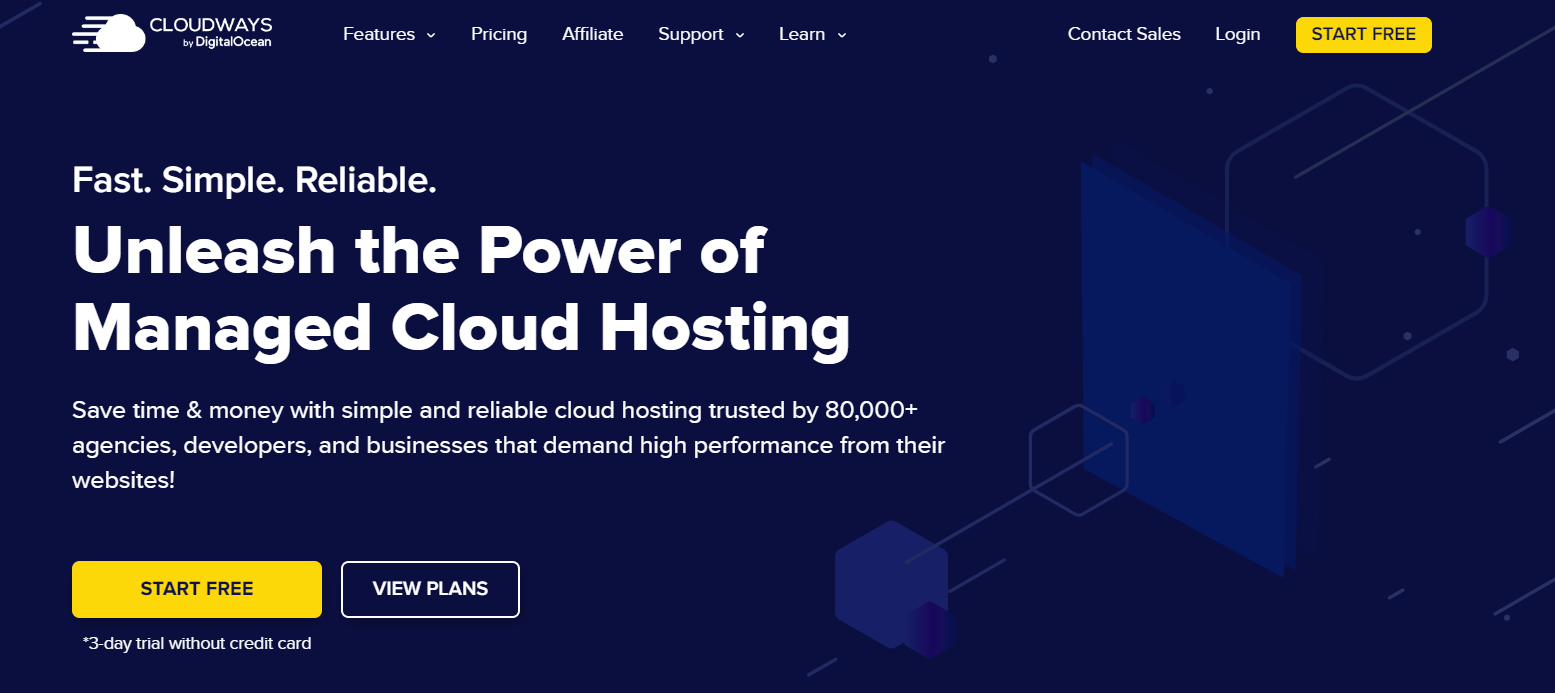The image size is (1555, 693).
Task: Click the blue layered panel illustration
Action: [1190, 360]
